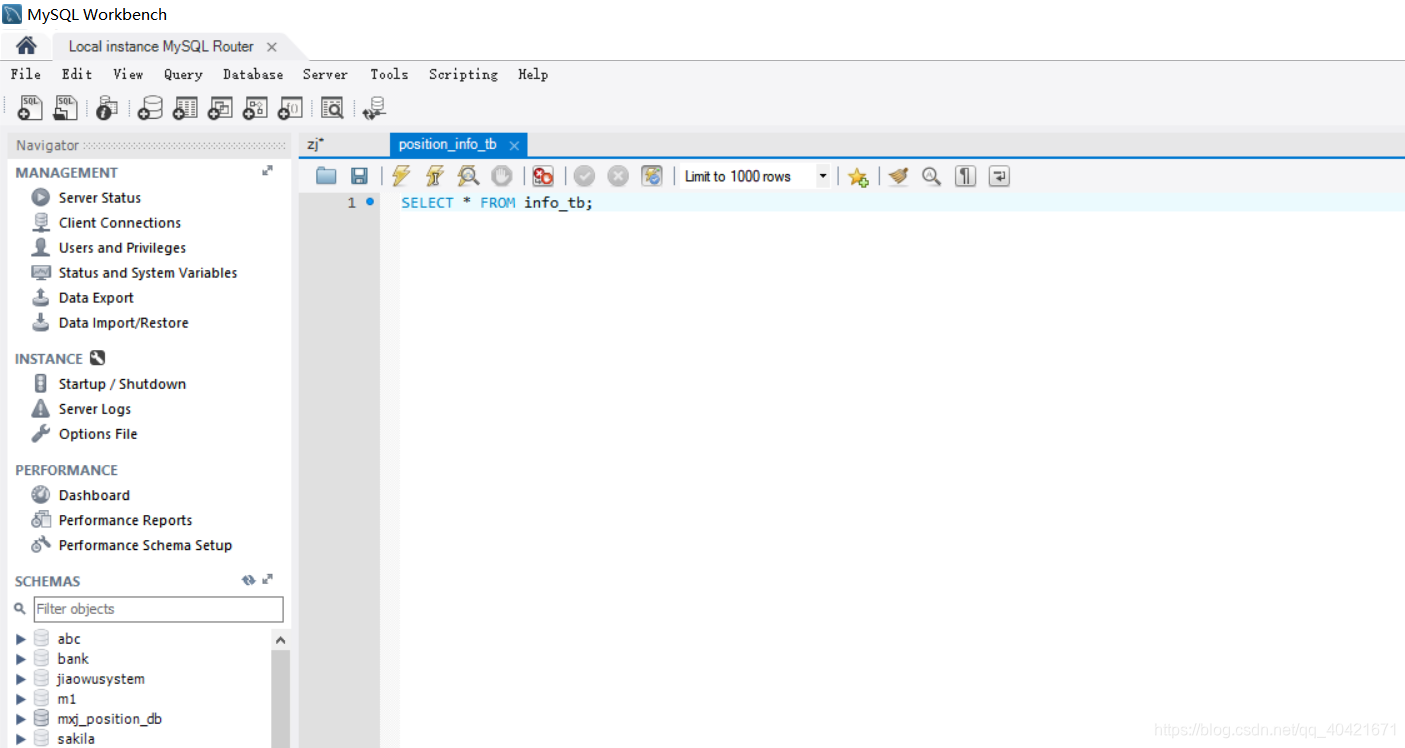The width and height of the screenshot is (1405, 748).
Task: Open the Database menu
Action: point(252,74)
